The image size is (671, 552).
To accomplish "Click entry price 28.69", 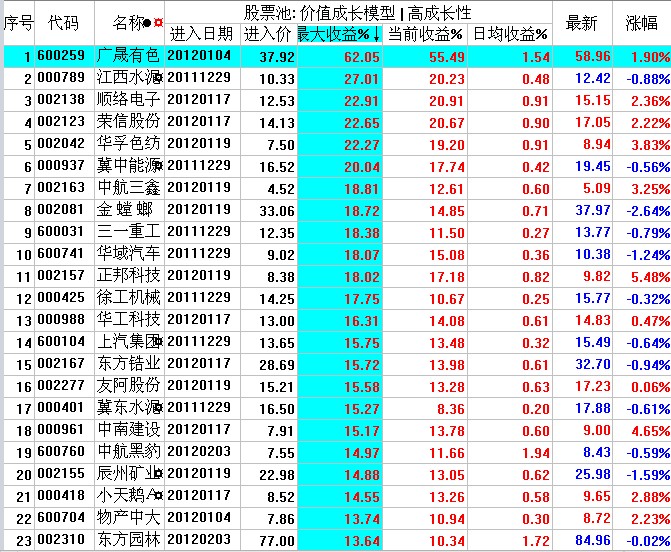I will point(277,365).
